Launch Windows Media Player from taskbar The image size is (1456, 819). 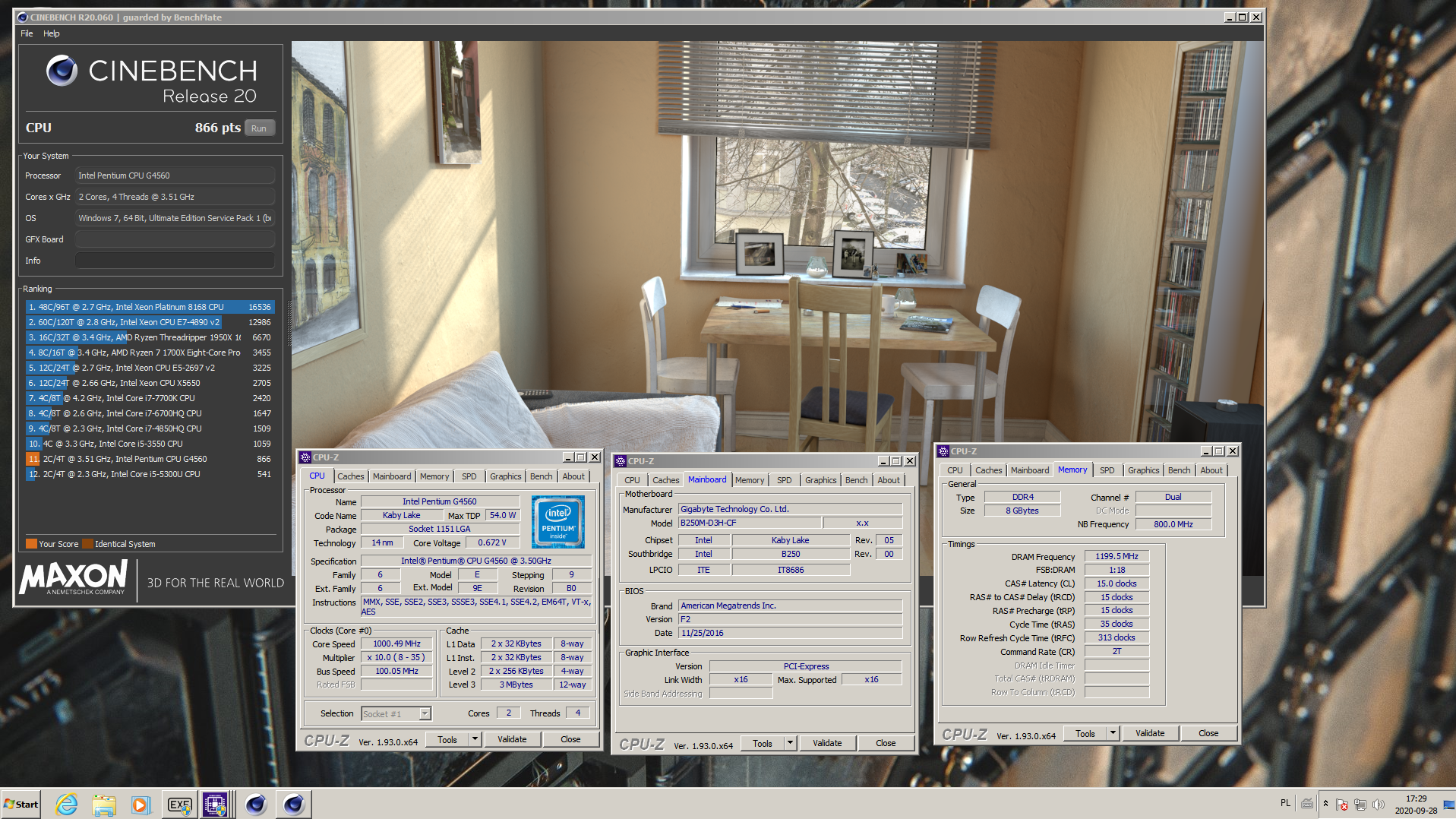point(141,804)
